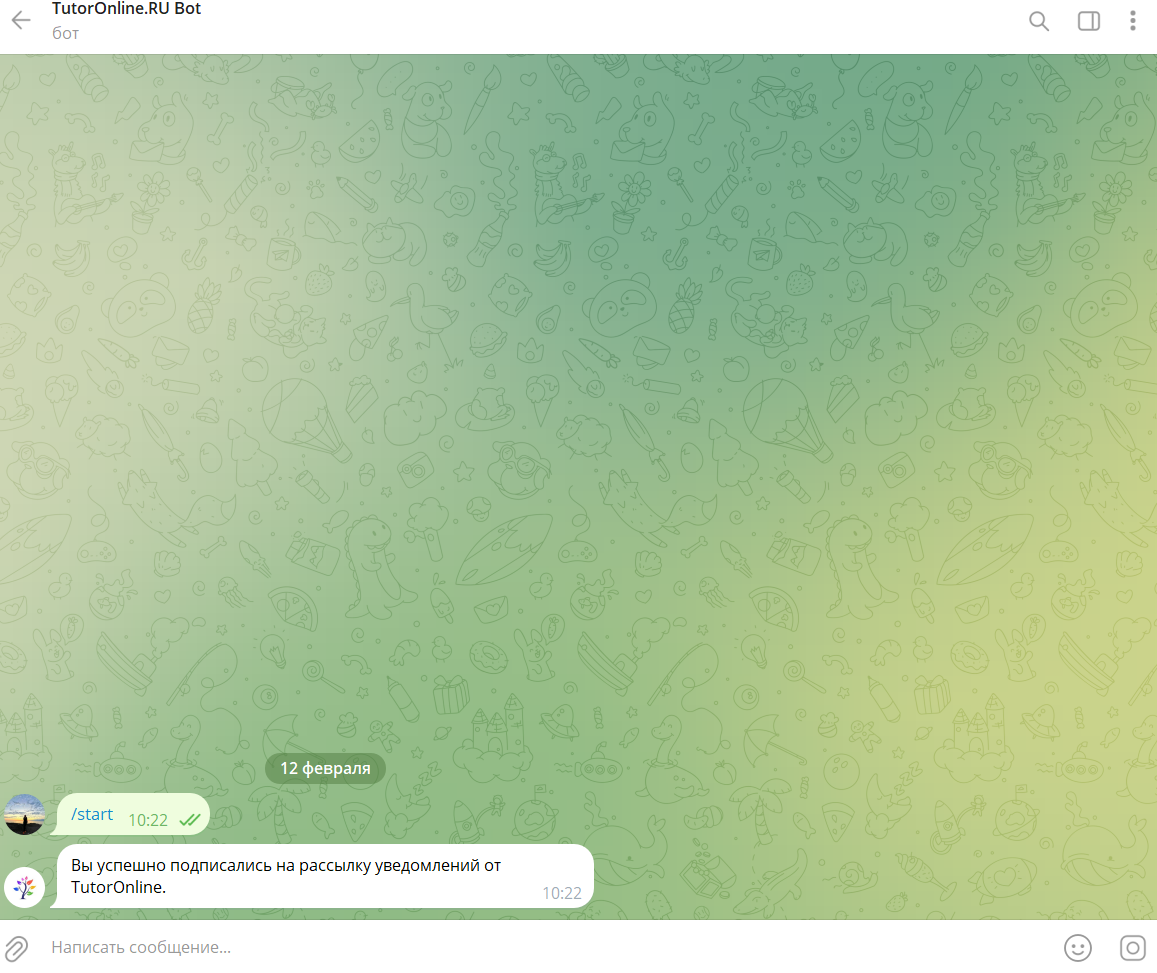
Task: Click the 10:22 timestamp on /start message
Action: pyautogui.click(x=148, y=820)
